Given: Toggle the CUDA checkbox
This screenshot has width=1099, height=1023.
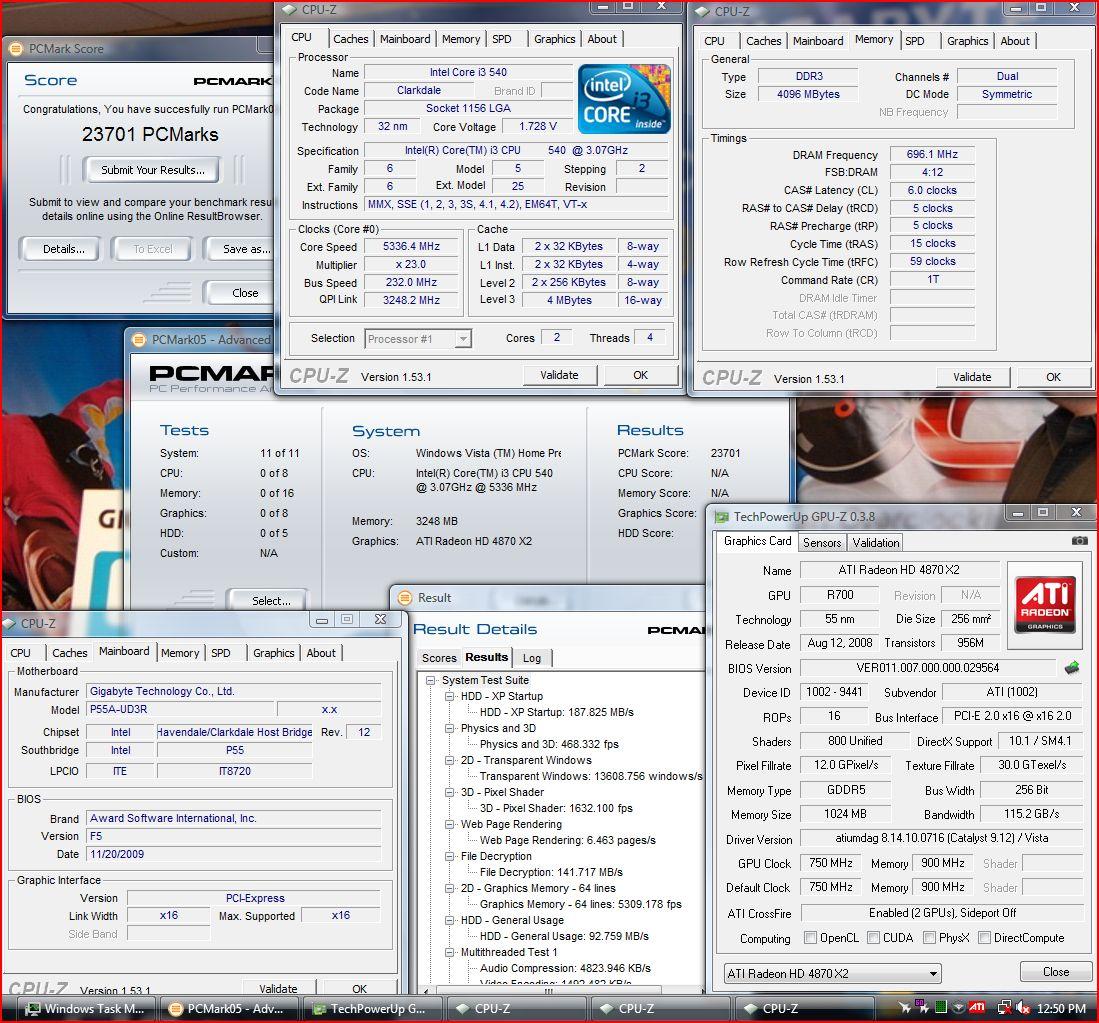Looking at the screenshot, I should coord(873,938).
